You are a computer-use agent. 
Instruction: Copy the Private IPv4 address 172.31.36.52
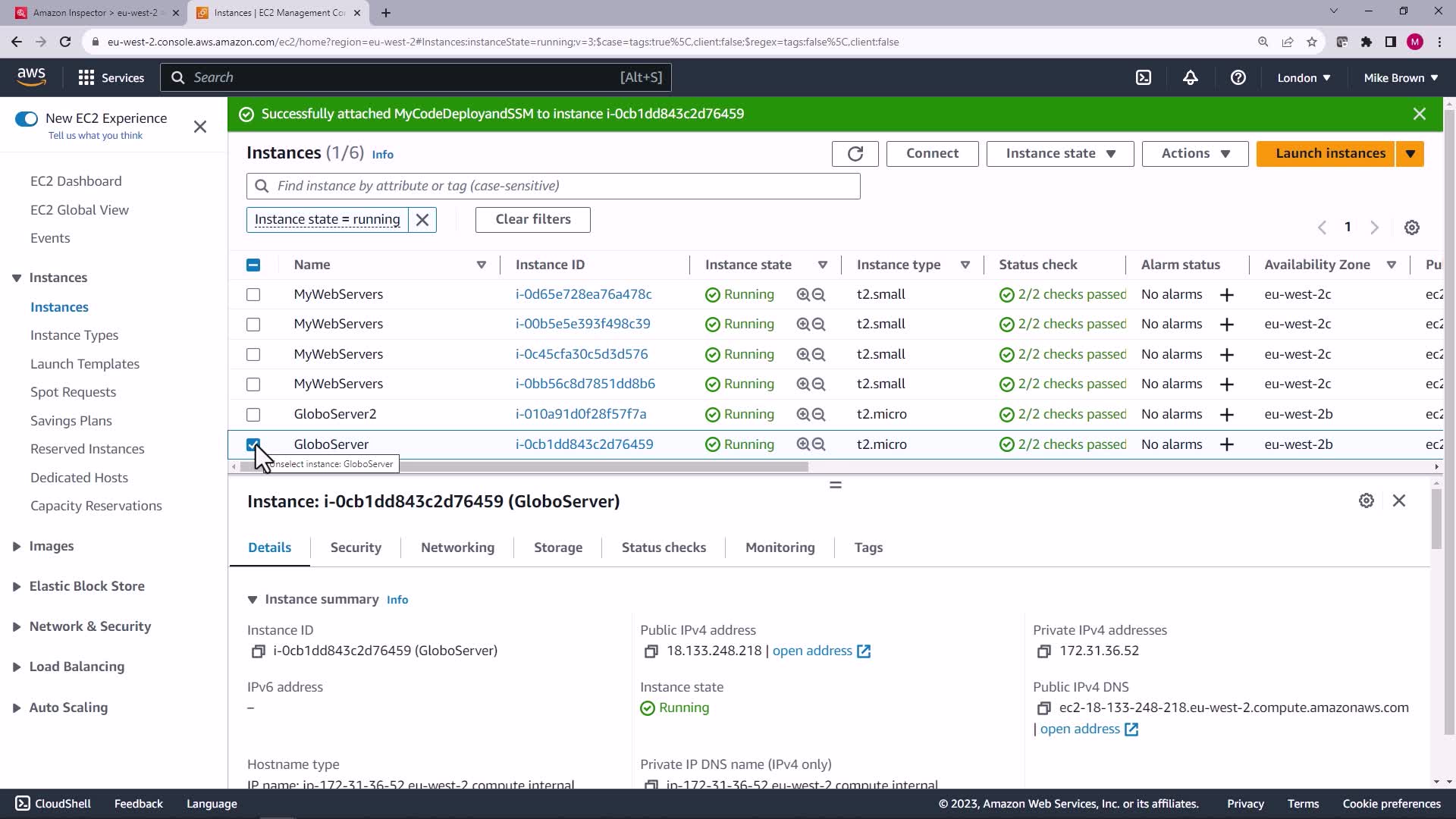click(x=1043, y=651)
